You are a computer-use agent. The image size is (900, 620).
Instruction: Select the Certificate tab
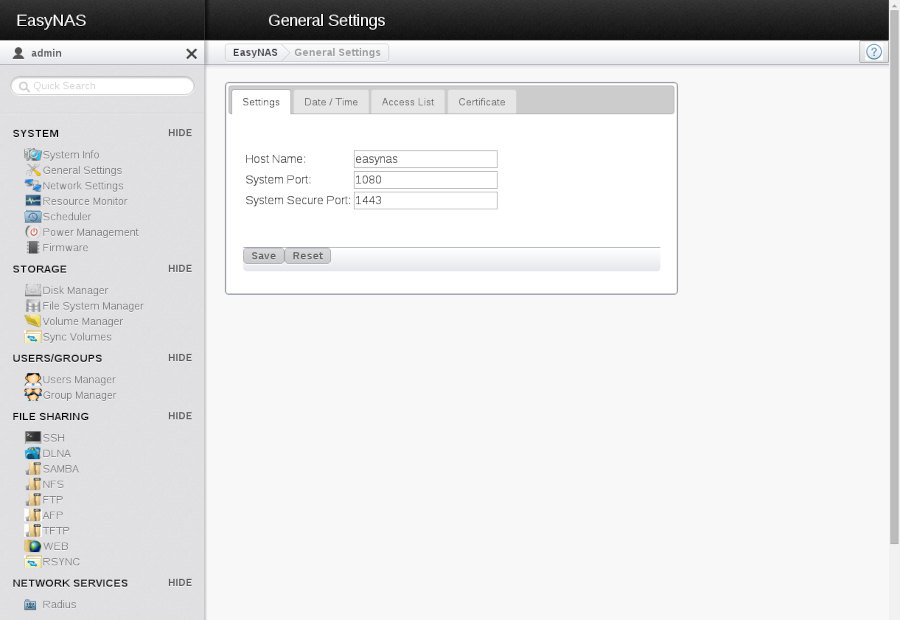pos(482,102)
